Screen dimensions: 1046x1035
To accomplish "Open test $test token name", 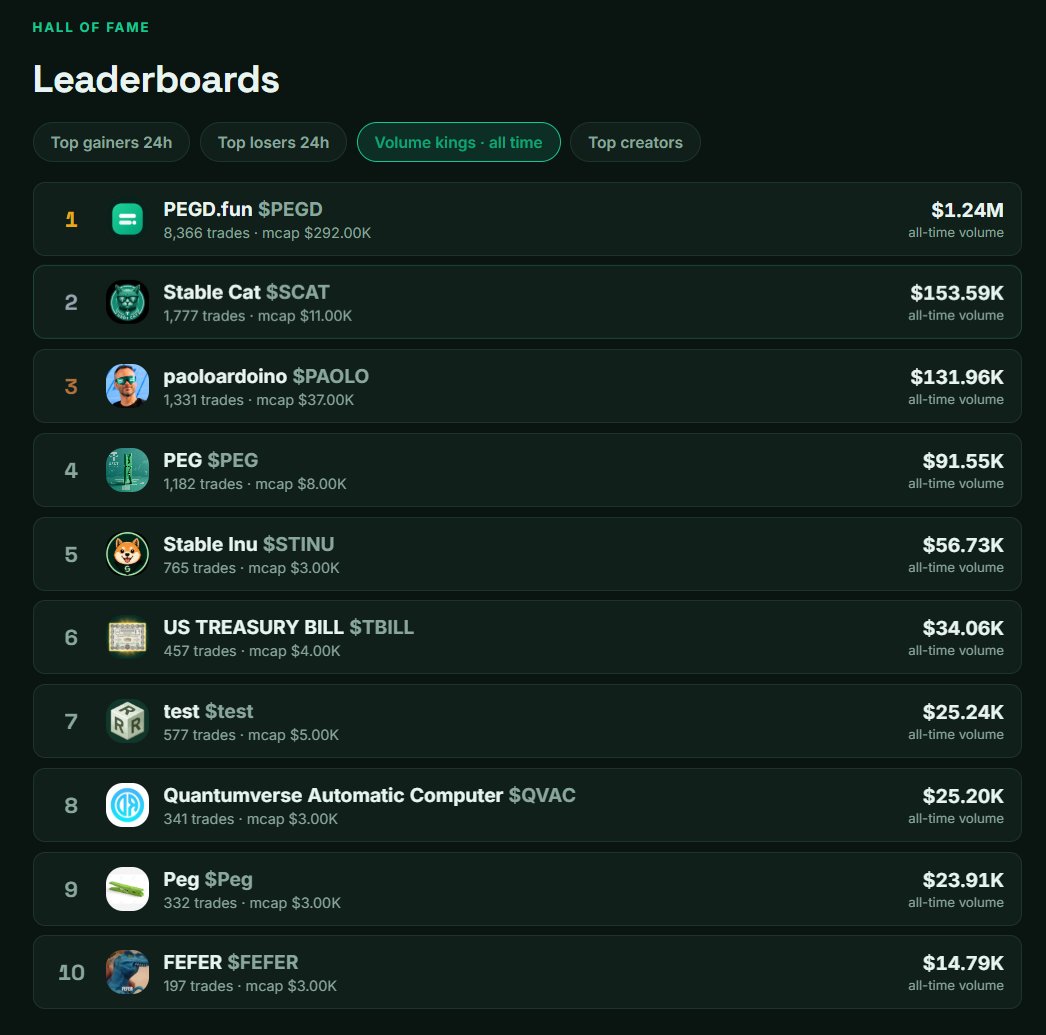I will pos(208,711).
